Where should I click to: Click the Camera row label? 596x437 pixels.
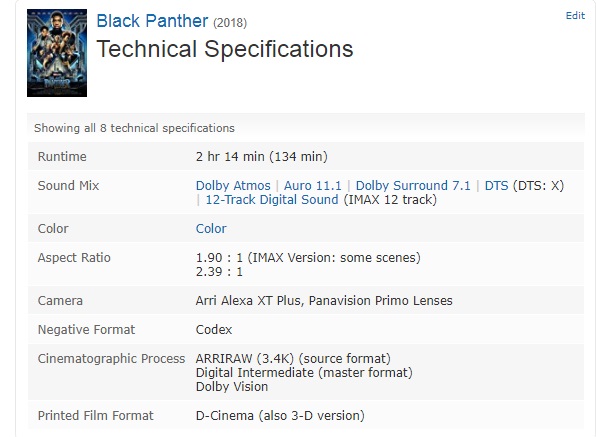click(60, 301)
